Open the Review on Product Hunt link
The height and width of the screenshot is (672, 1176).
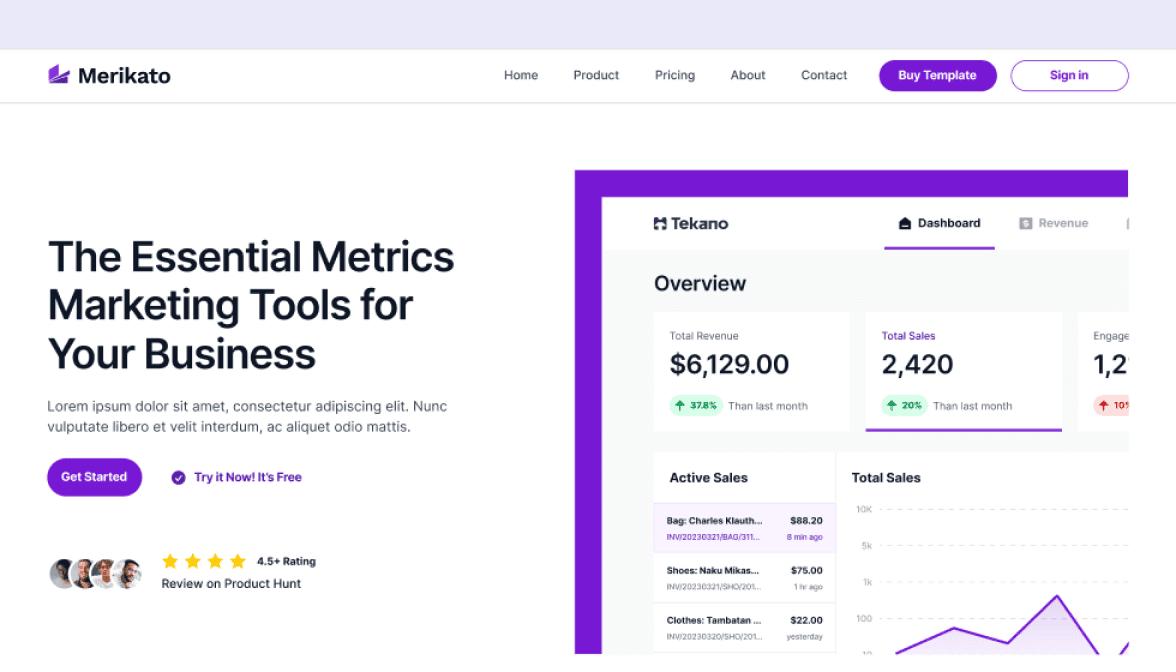tap(231, 583)
